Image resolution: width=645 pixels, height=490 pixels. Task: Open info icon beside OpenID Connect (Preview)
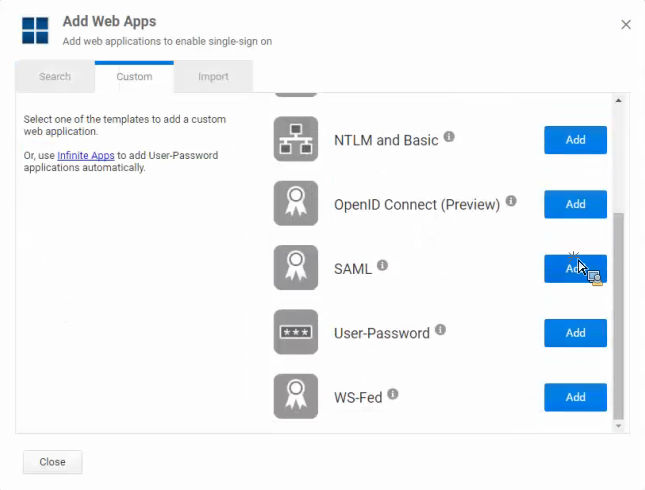511,201
